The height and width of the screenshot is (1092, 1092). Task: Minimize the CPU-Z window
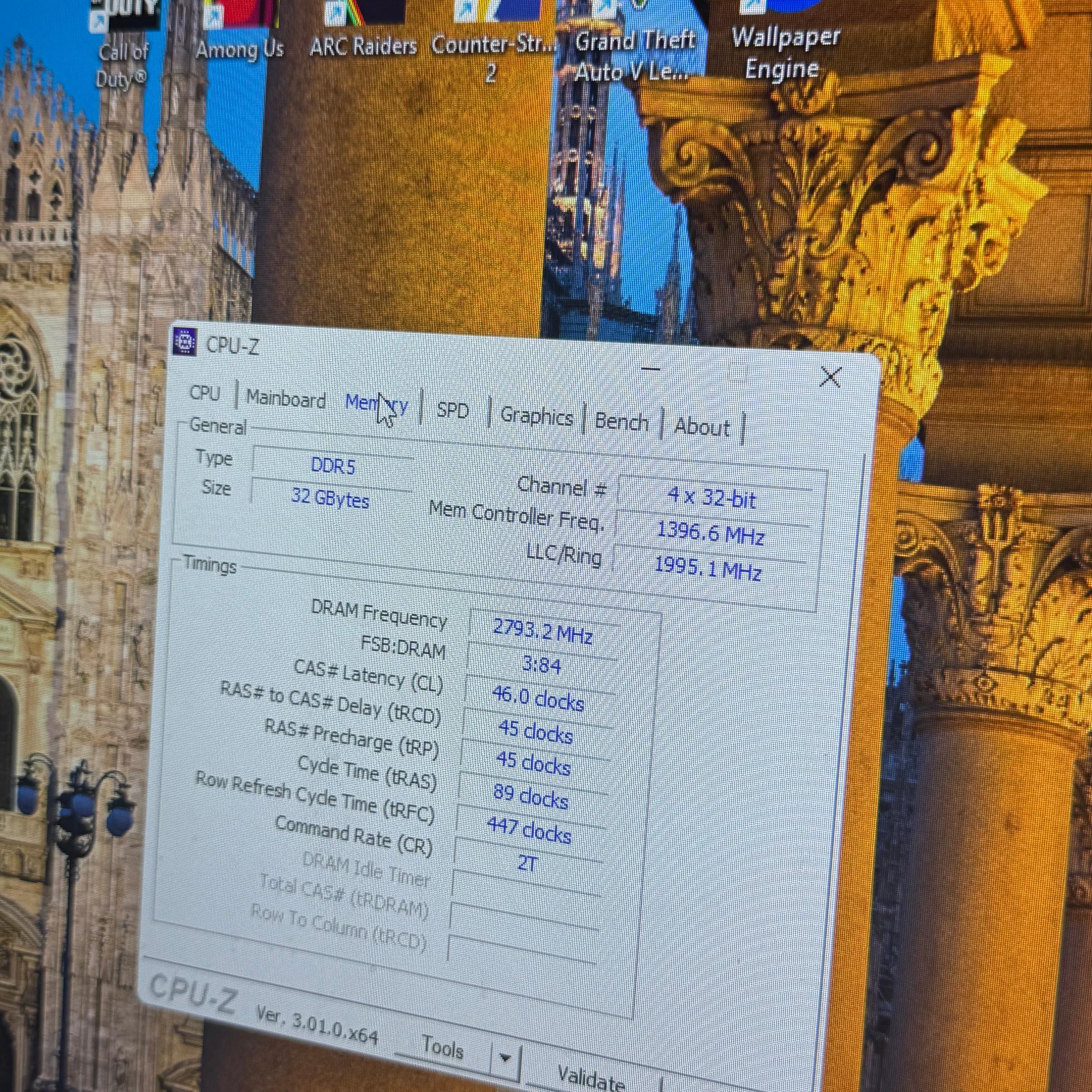tap(651, 369)
